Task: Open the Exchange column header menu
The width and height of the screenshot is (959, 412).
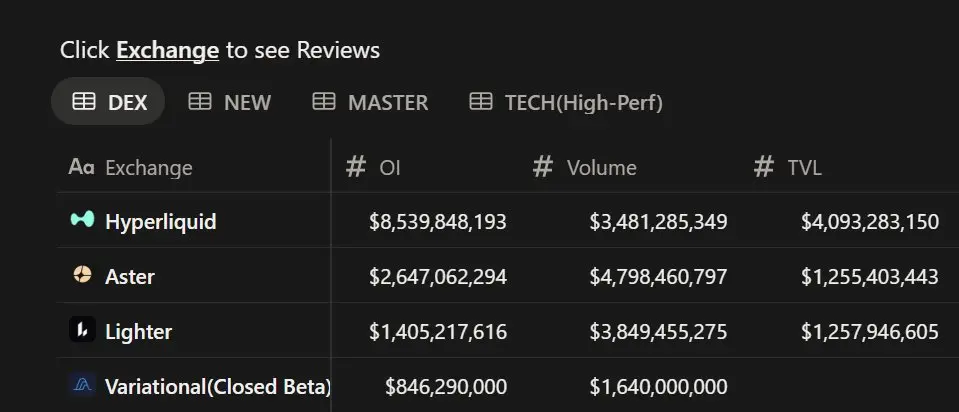Action: point(194,167)
